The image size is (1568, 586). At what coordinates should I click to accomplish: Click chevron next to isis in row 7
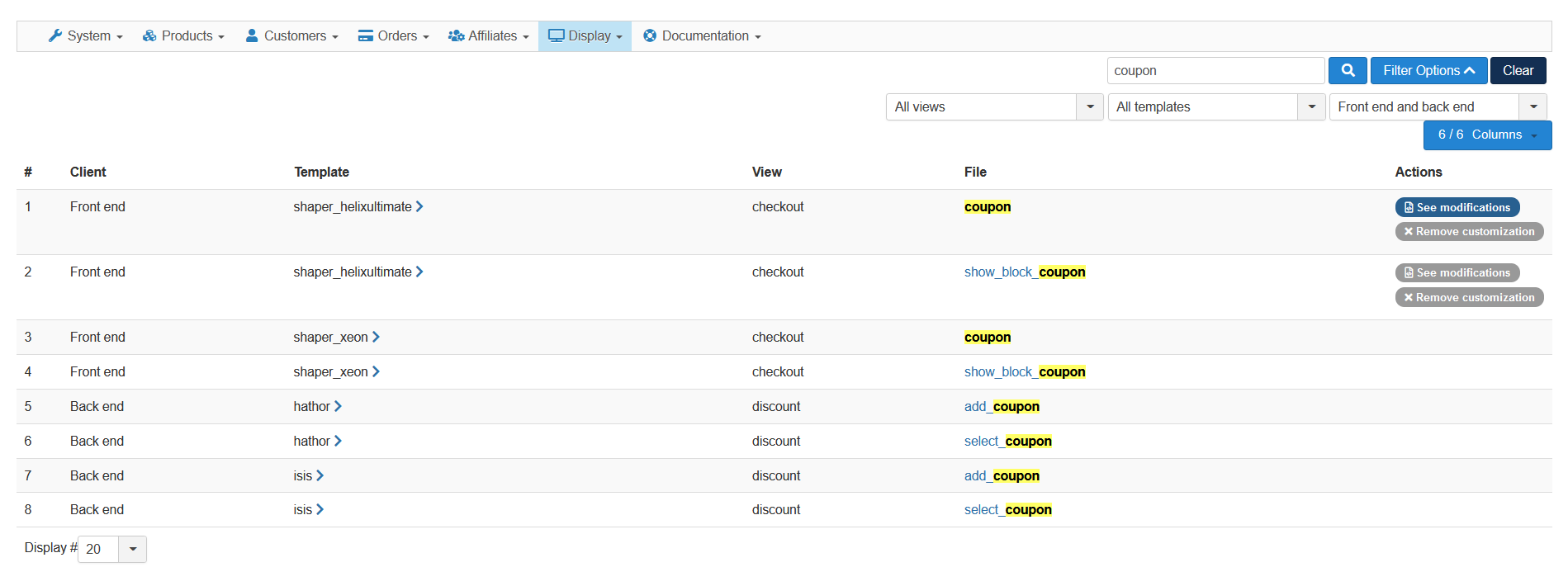[320, 476]
